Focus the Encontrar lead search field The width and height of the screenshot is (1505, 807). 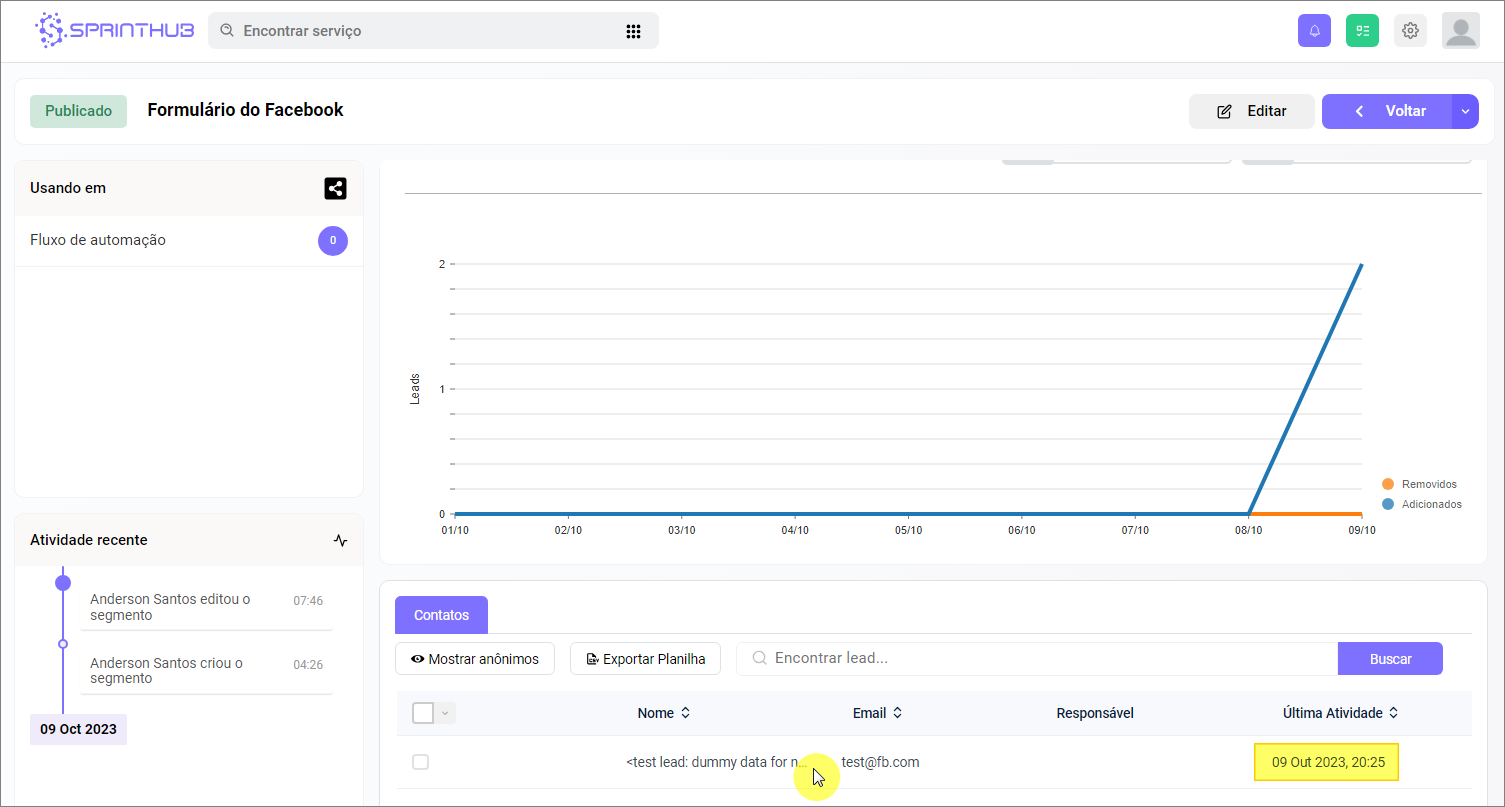(1040, 659)
